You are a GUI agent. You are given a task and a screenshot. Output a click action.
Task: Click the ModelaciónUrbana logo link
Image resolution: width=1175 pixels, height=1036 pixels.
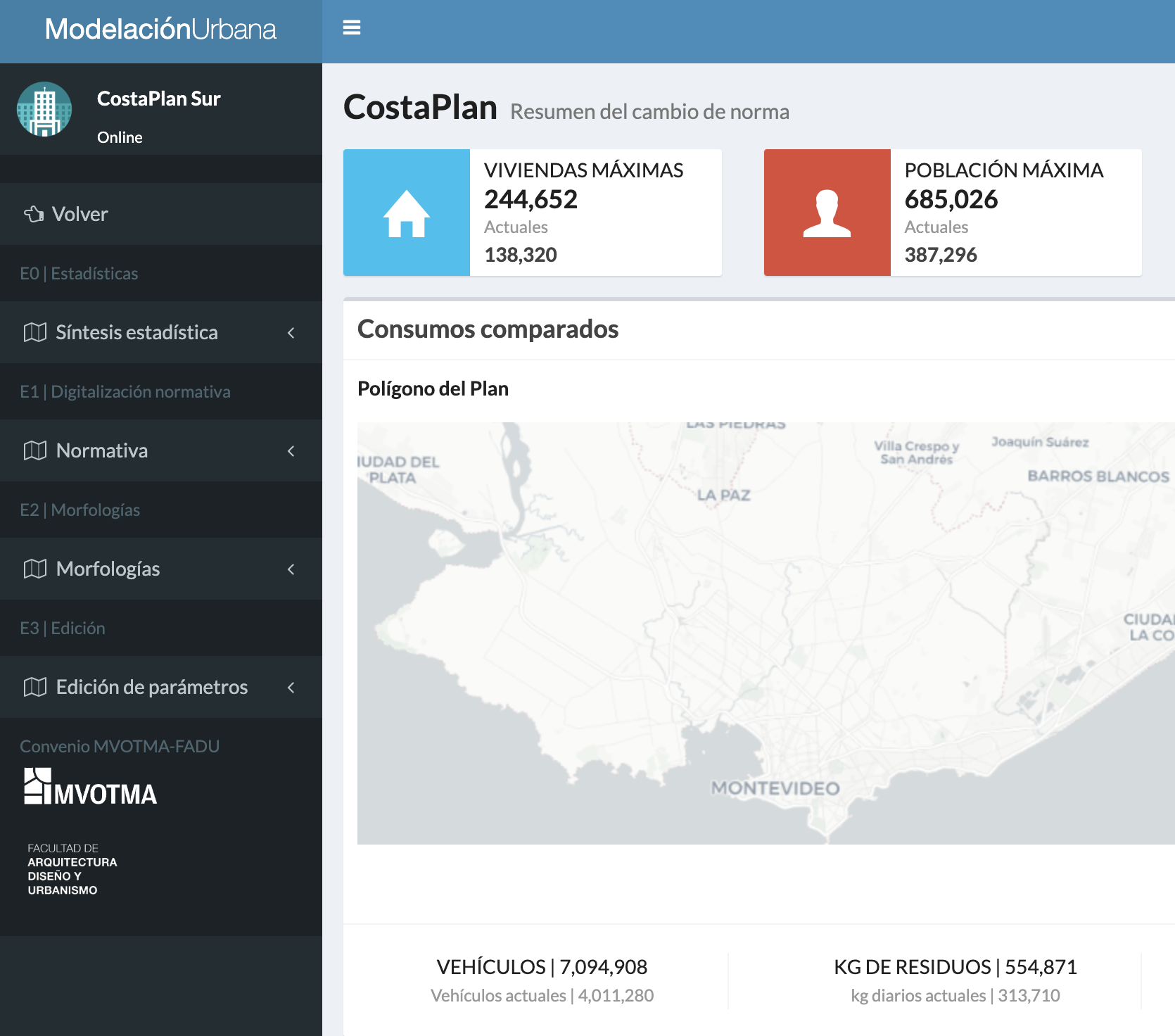click(x=160, y=30)
